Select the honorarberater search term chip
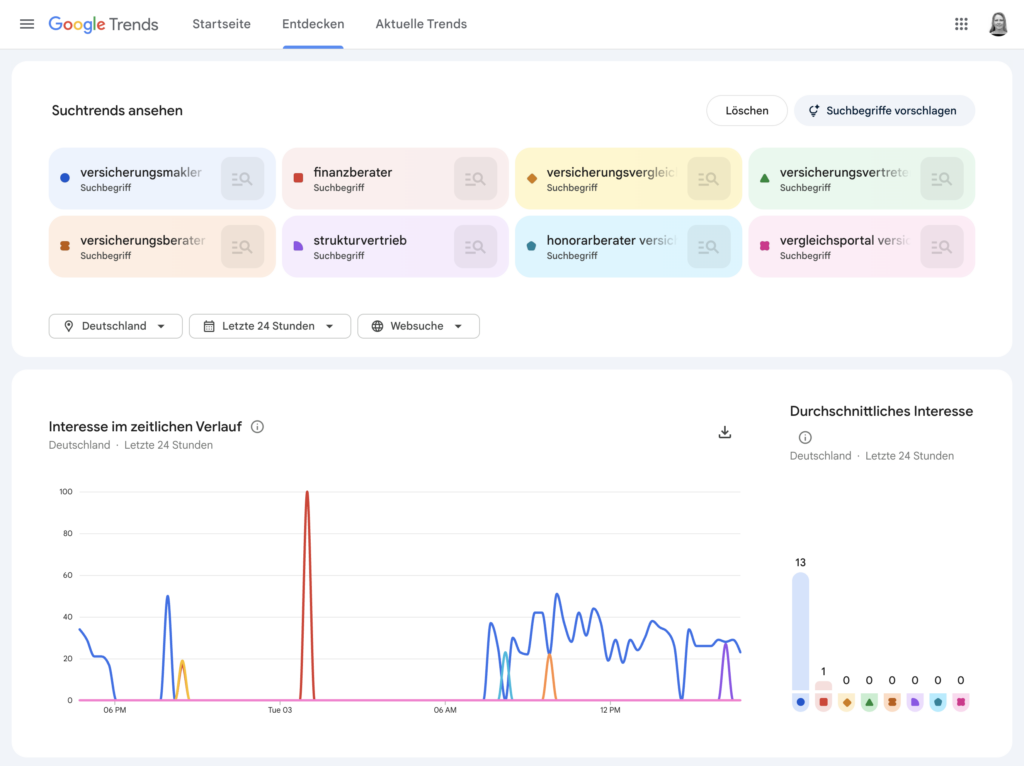1024x766 pixels. click(x=600, y=246)
